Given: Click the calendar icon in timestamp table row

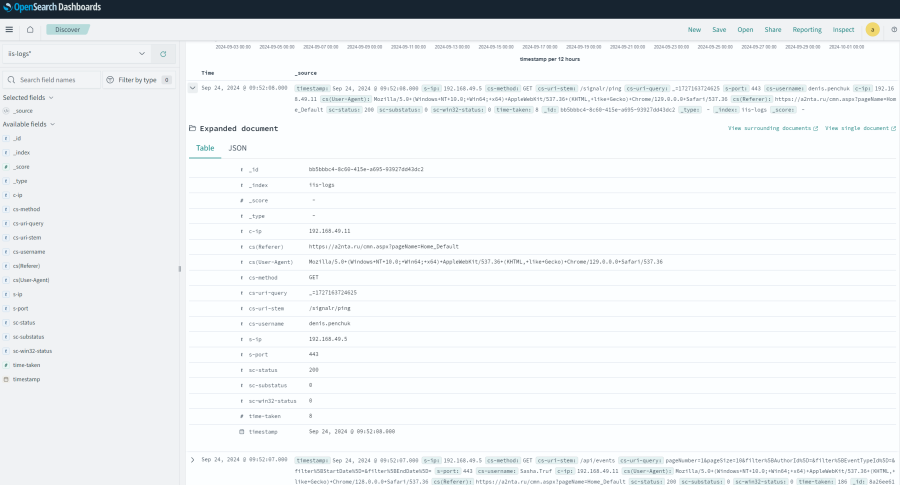Looking at the screenshot, I should 242,432.
